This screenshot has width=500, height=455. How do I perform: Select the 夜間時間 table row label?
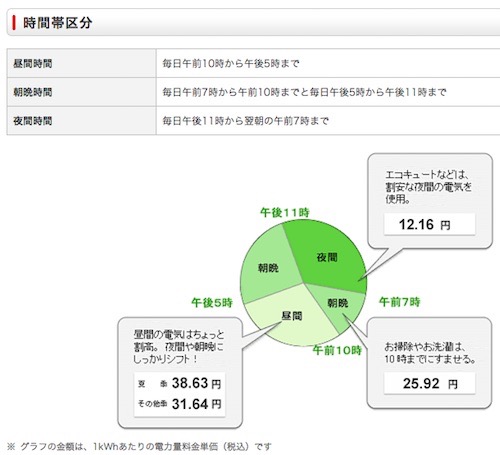point(33,120)
